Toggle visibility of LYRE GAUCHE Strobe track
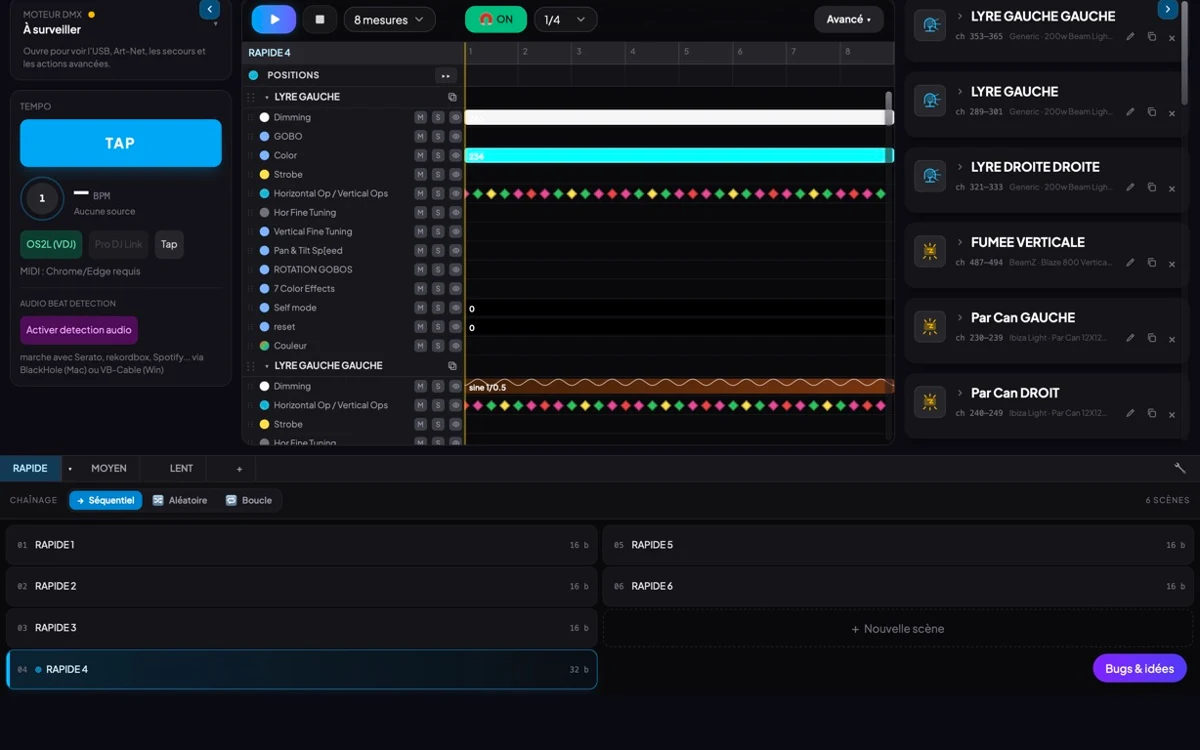The height and width of the screenshot is (750, 1200). (455, 174)
